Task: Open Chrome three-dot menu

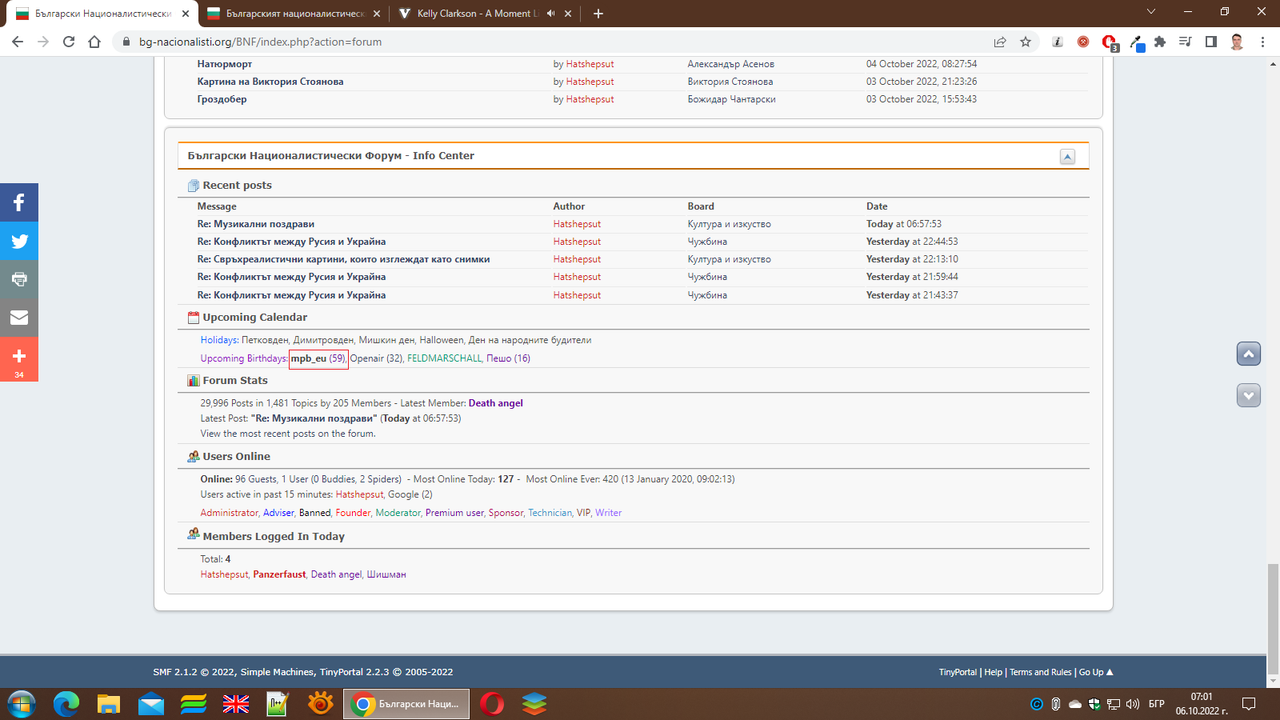Action: coord(1262,42)
